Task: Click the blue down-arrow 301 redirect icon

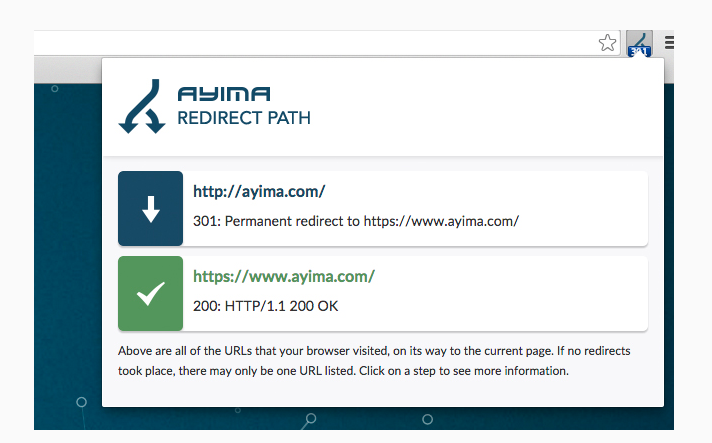Action: pyautogui.click(x=150, y=208)
